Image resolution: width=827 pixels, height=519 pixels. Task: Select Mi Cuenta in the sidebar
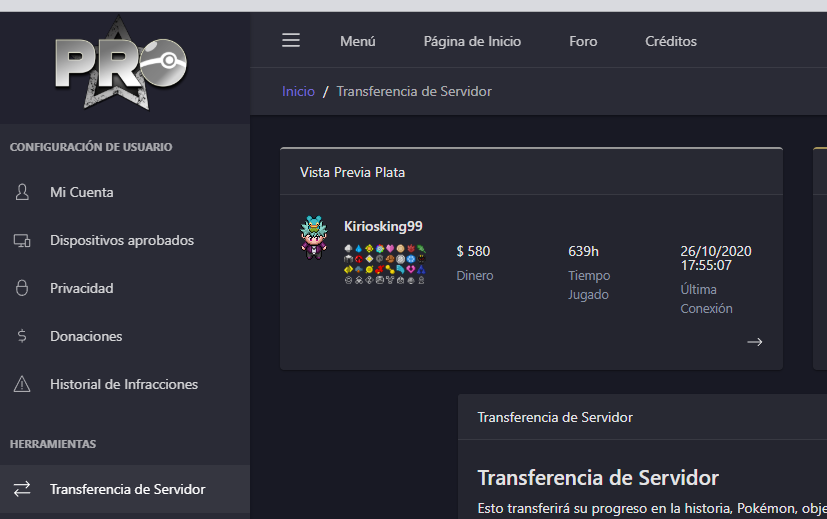coord(82,192)
